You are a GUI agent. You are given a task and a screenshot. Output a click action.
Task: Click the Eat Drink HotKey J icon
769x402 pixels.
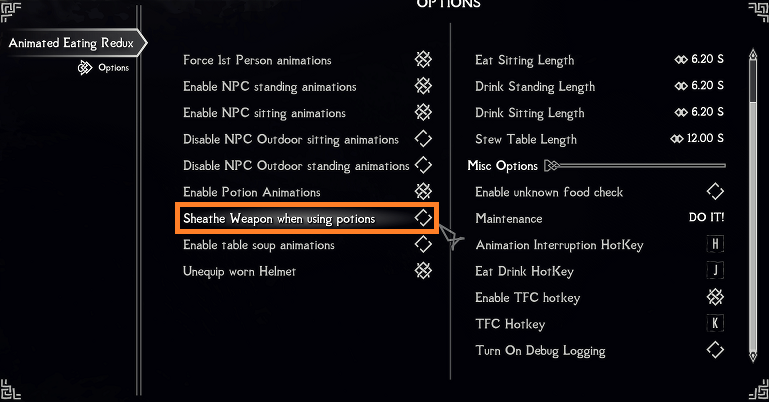pos(715,271)
